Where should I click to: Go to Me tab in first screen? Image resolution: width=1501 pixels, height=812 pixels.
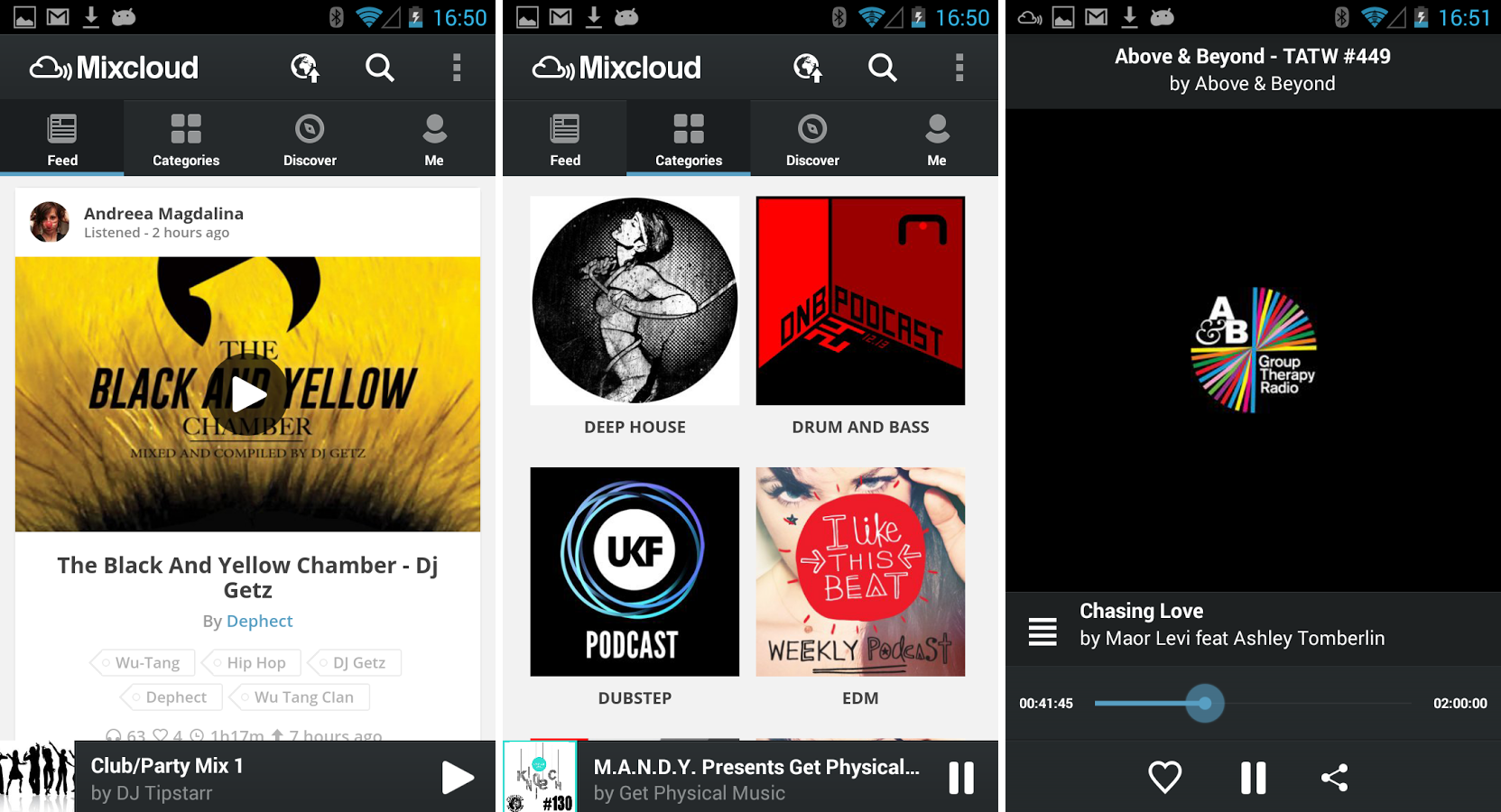tap(434, 138)
